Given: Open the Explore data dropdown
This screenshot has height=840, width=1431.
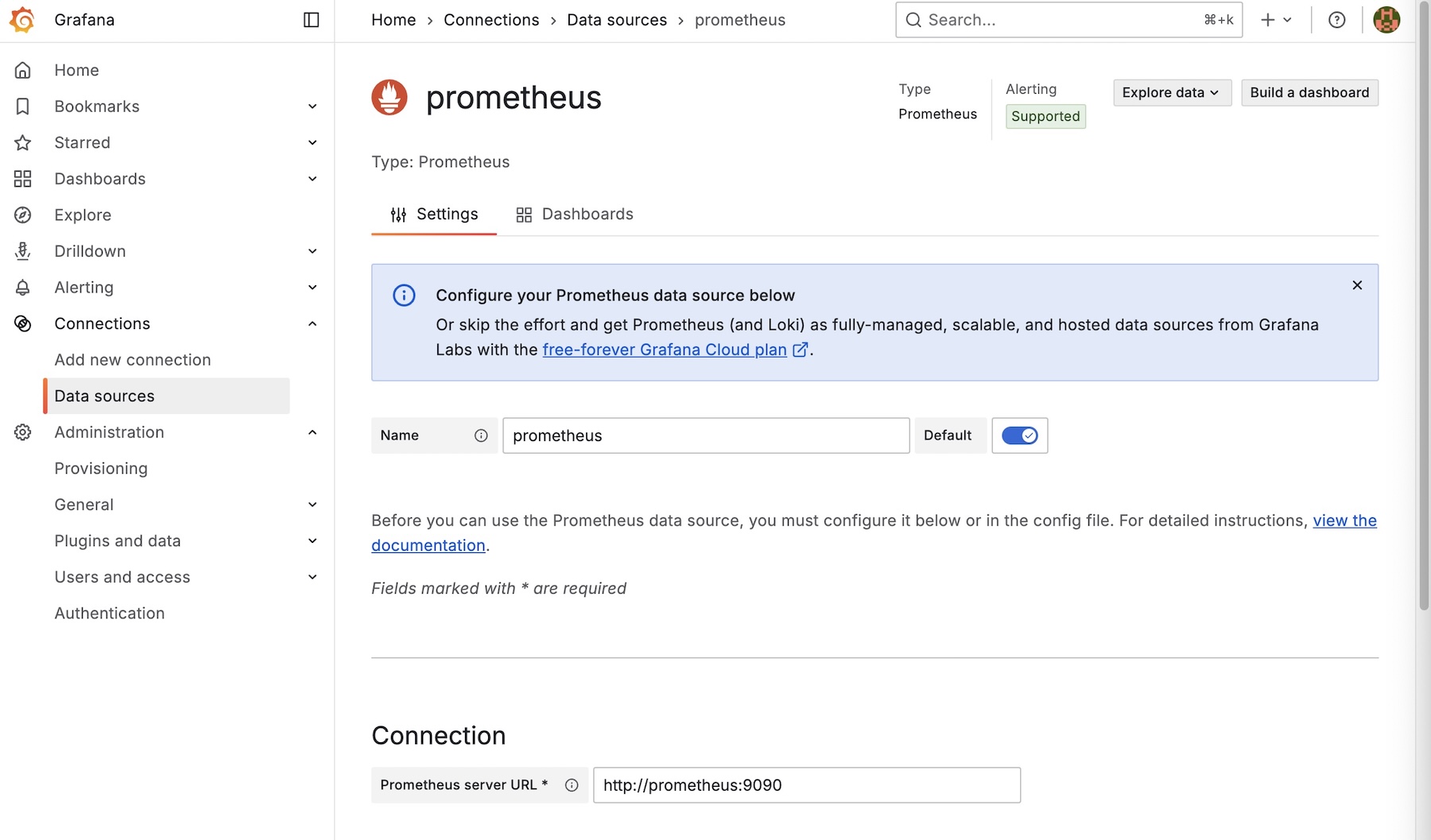Looking at the screenshot, I should pos(1172,93).
